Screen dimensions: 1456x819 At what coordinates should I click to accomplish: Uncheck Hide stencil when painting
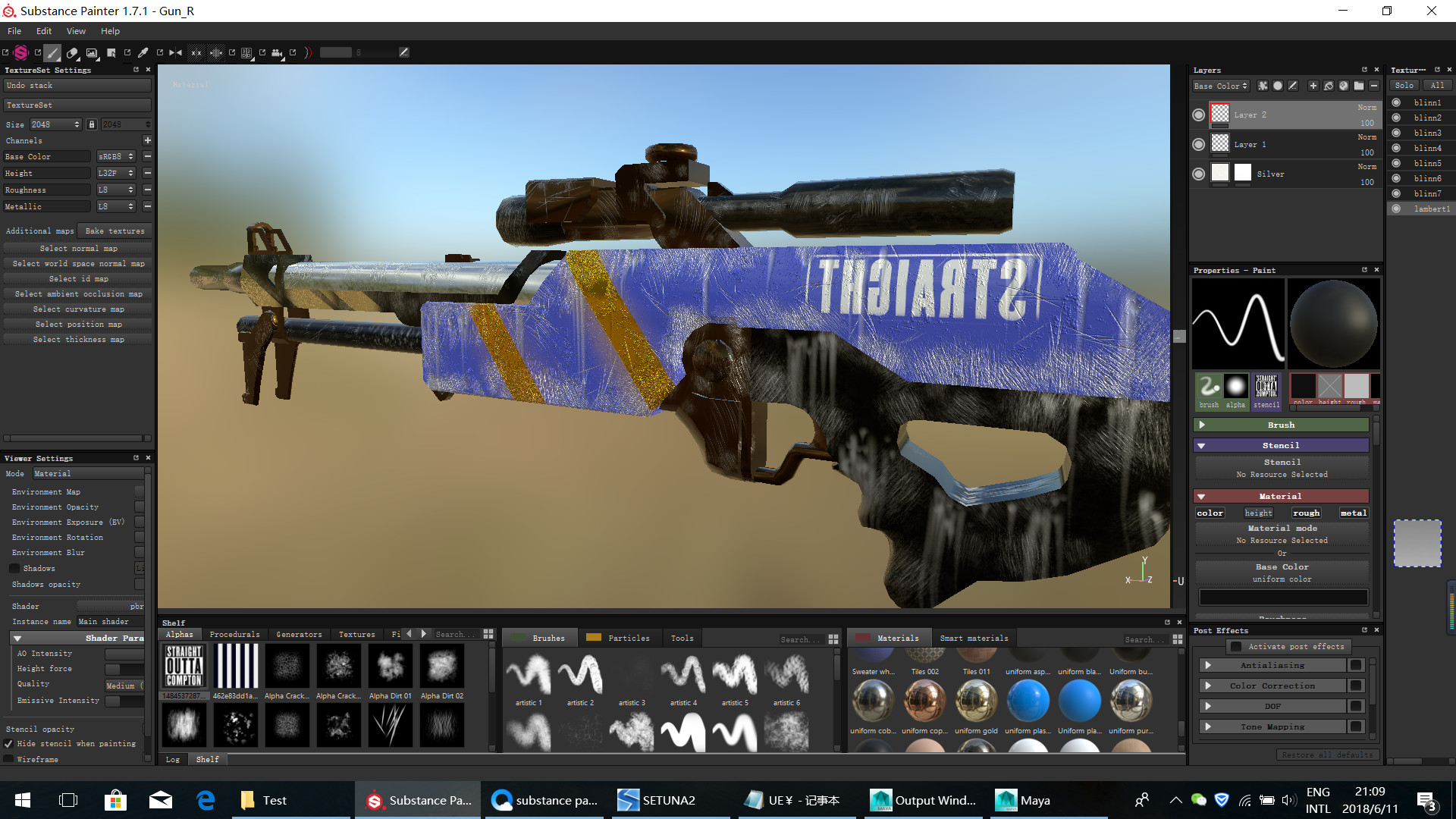click(x=9, y=744)
